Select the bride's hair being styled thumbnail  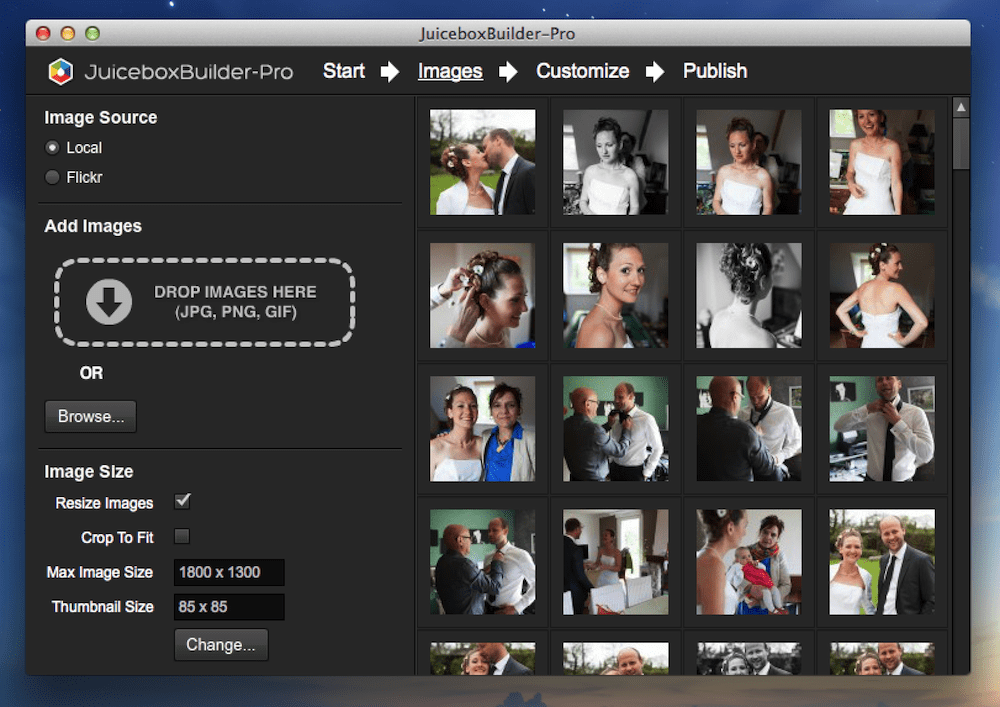483,295
